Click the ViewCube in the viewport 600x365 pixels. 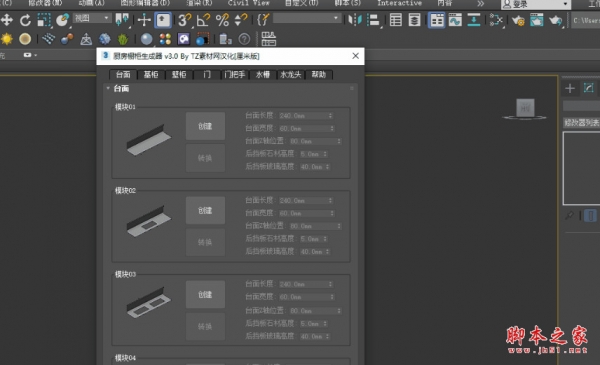point(525,109)
